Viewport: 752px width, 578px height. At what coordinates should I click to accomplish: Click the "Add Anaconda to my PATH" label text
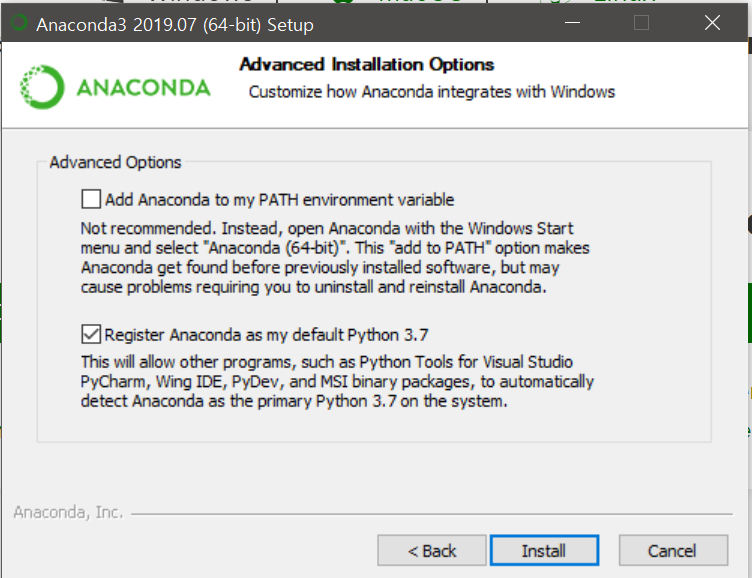click(x=282, y=199)
